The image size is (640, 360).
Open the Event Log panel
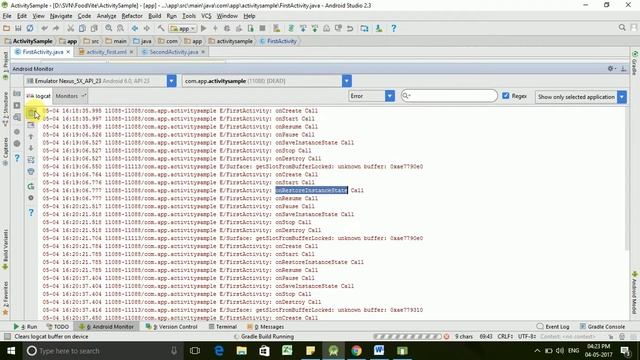553,327
